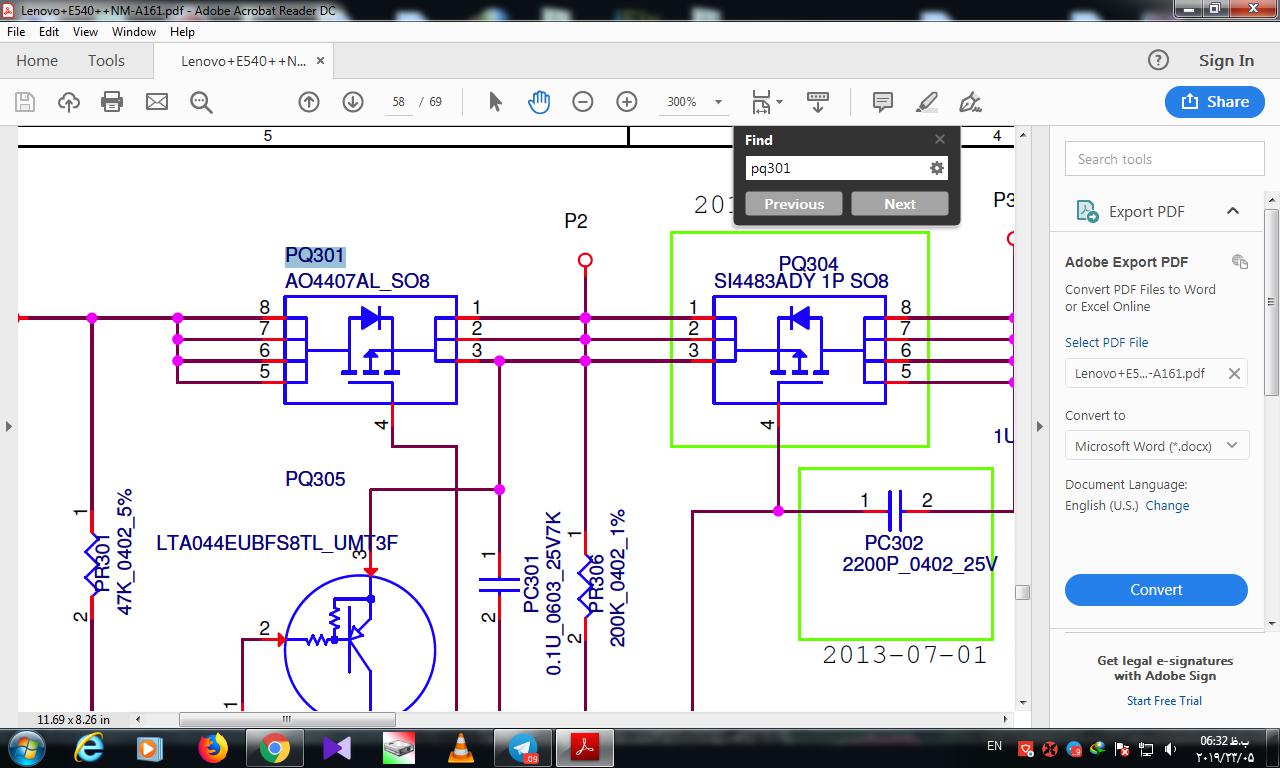Remove selected PDF file with X
This screenshot has width=1280, height=768.
coord(1234,373)
